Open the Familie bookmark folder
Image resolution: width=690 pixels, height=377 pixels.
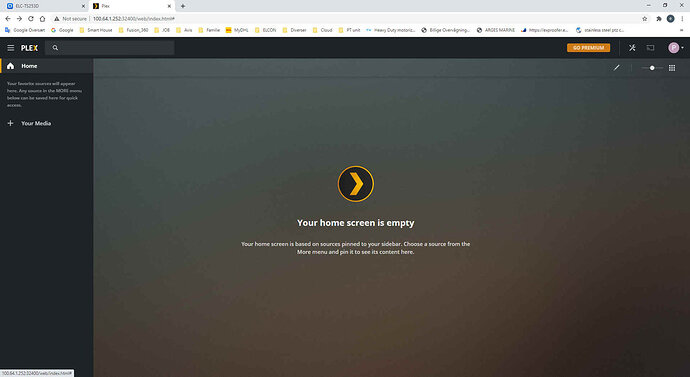click(x=209, y=30)
